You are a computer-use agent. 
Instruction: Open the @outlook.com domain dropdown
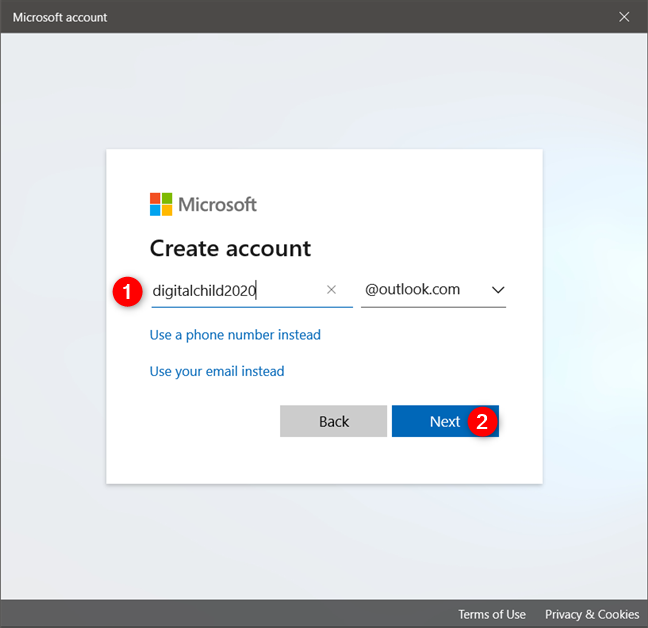[433, 290]
